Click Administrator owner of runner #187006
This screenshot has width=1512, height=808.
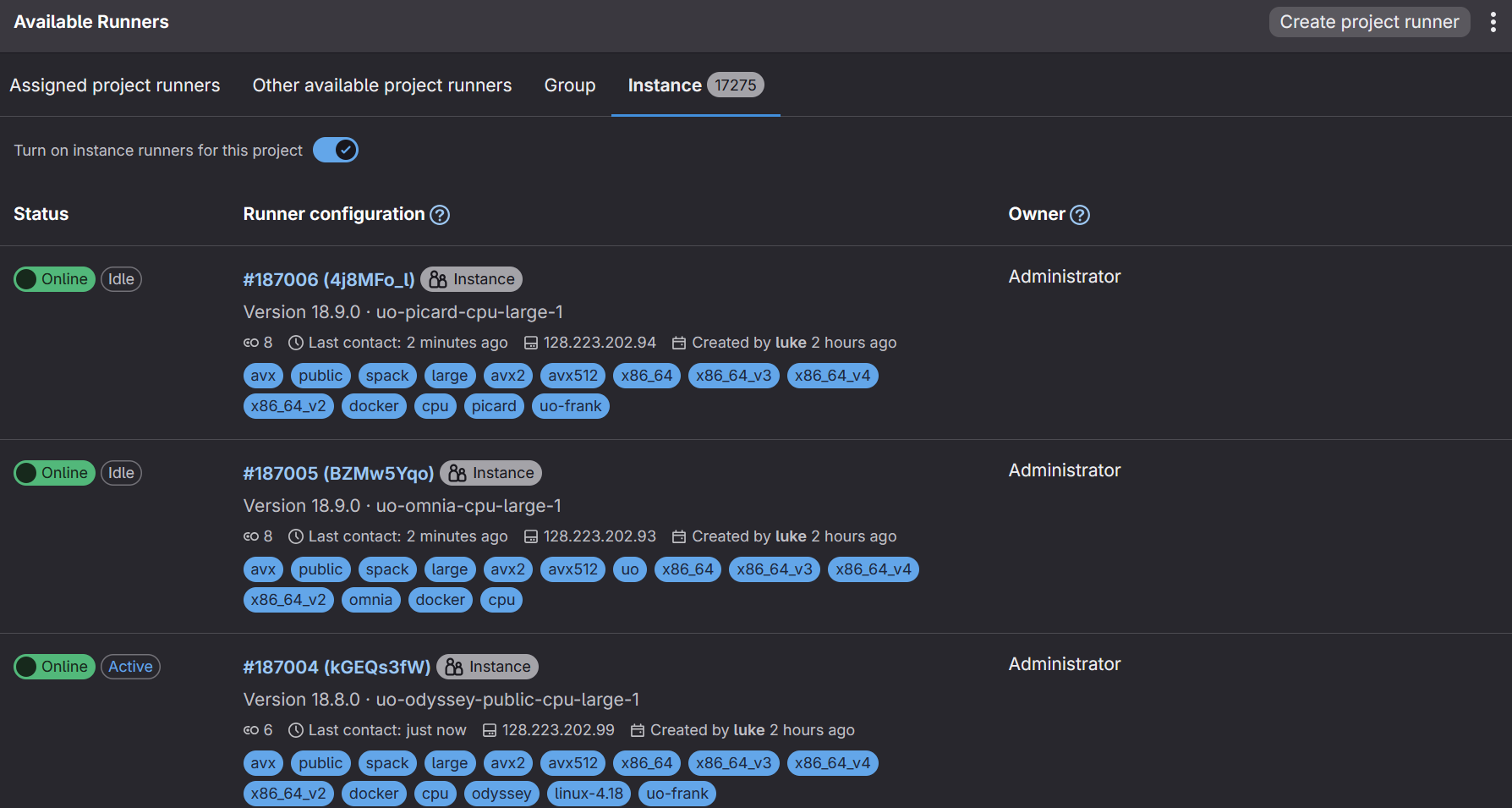point(1065,277)
